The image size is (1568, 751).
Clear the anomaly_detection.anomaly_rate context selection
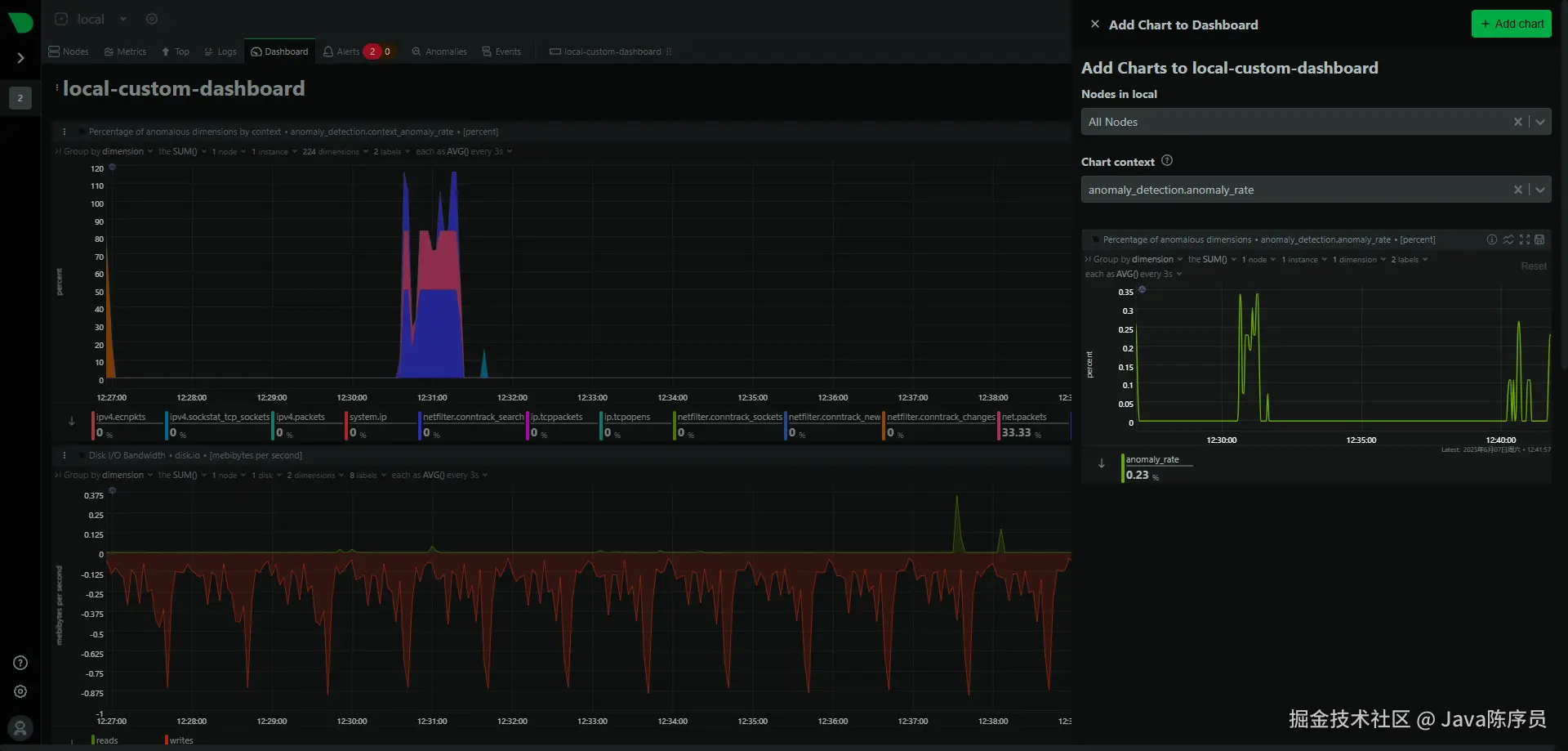click(x=1517, y=190)
